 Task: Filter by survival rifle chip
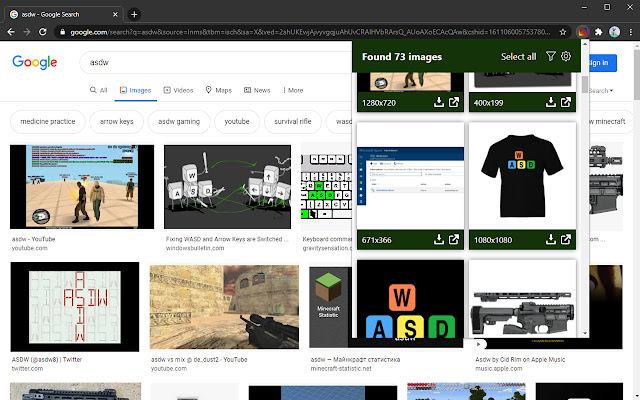point(293,122)
